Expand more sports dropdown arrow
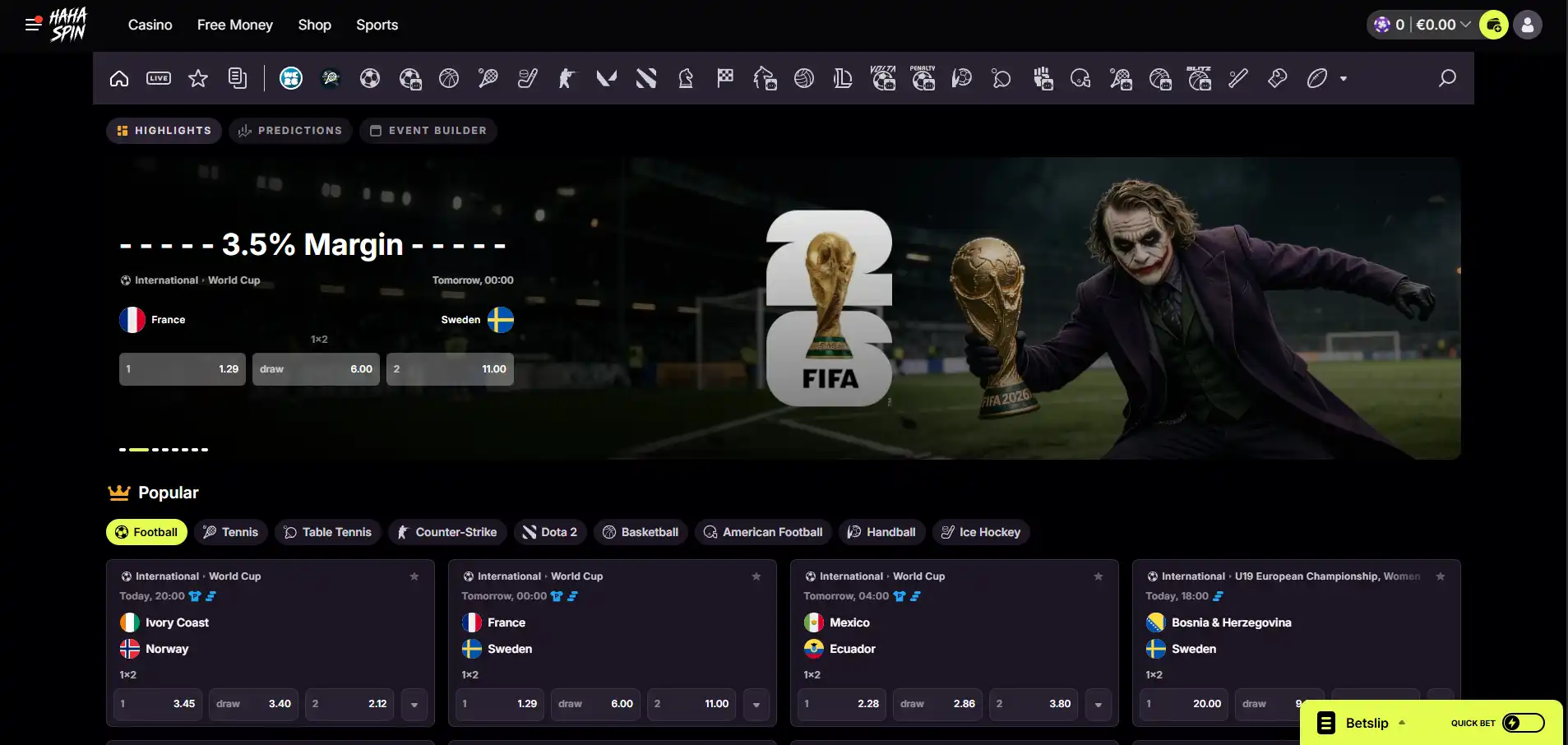The height and width of the screenshot is (745, 1568). 1344,79
